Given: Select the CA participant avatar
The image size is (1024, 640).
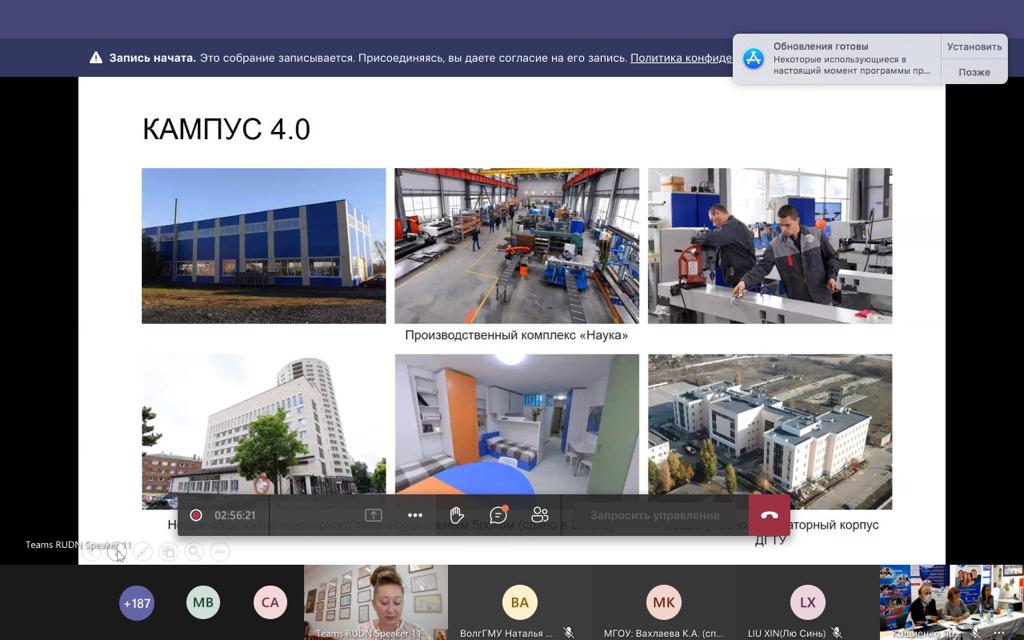Looking at the screenshot, I should (x=270, y=603).
